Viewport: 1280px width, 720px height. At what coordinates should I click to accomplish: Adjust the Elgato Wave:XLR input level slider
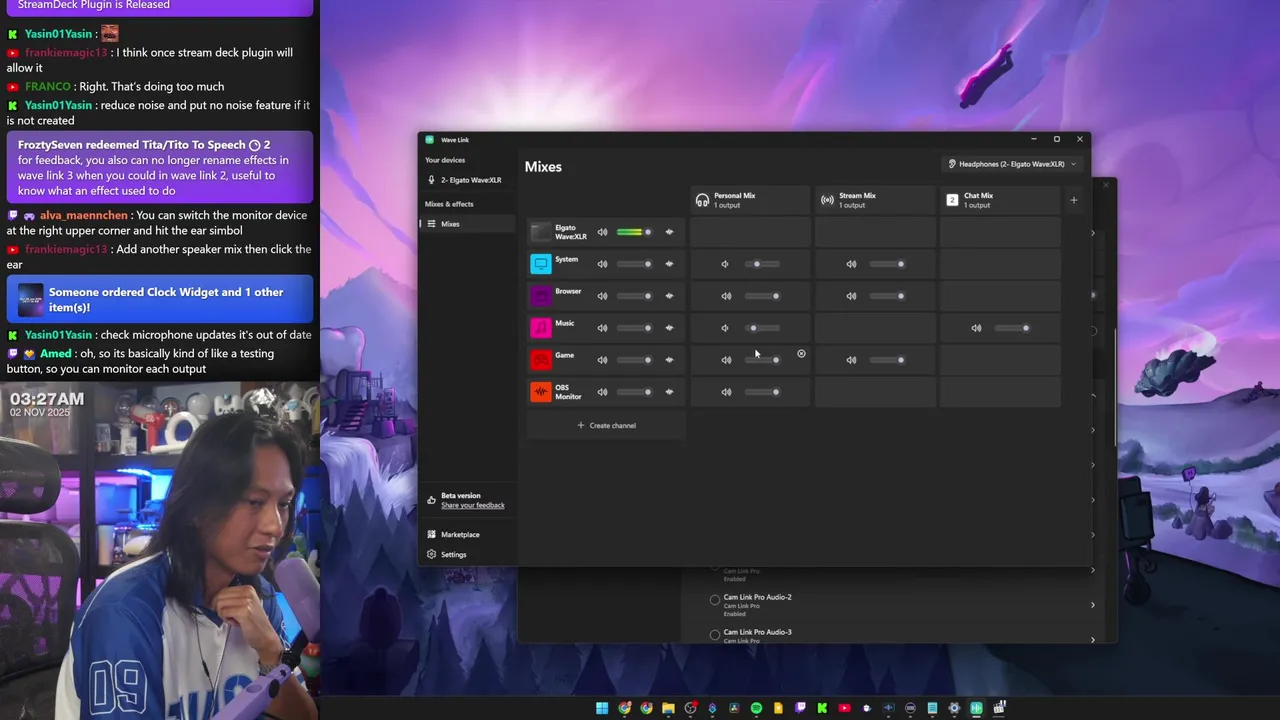click(634, 232)
